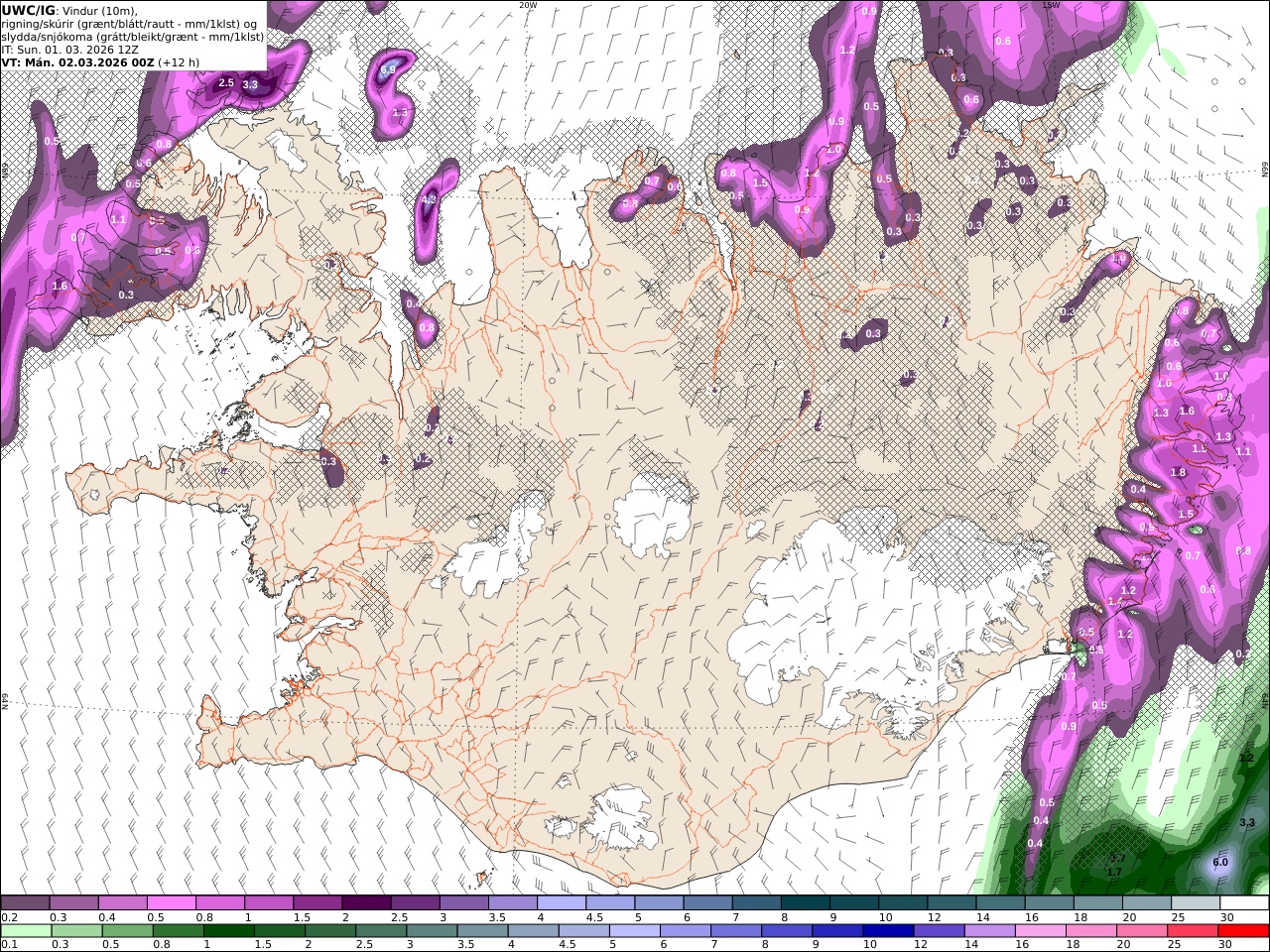Select the valid time text 02.03.2026 00Z
The height and width of the screenshot is (952, 1270).
click(x=106, y=61)
